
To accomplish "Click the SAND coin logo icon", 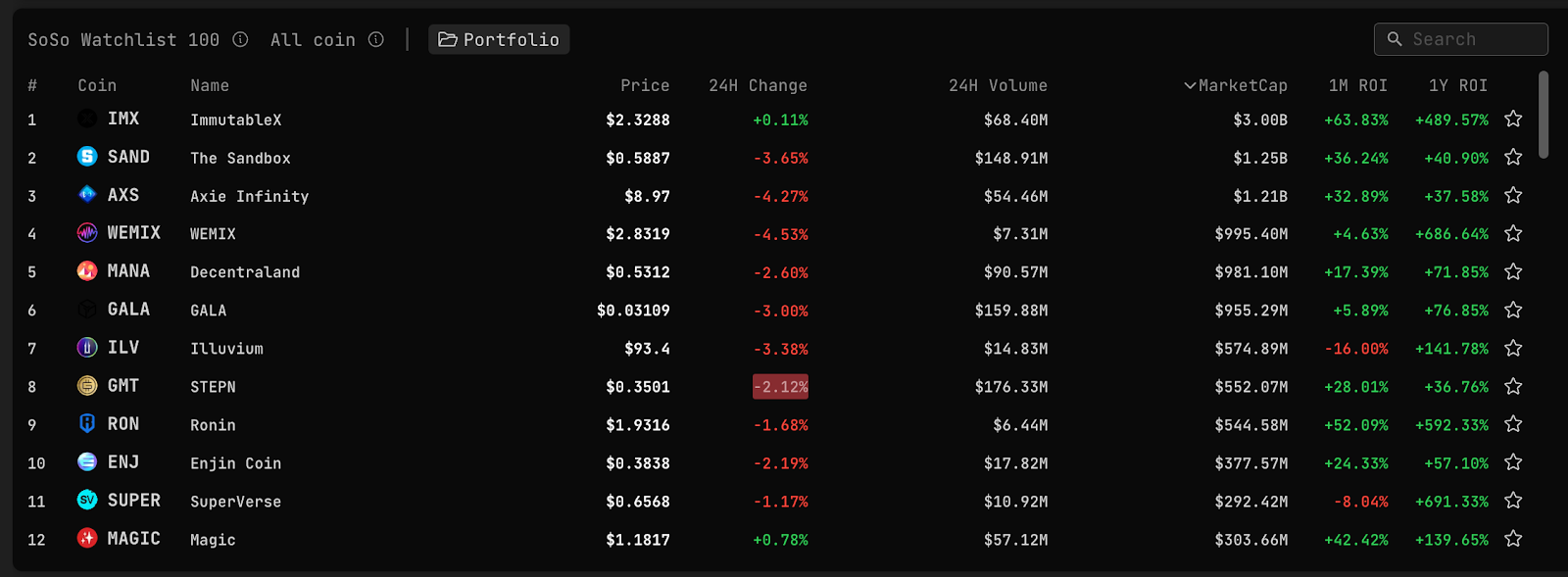I will [87, 157].
